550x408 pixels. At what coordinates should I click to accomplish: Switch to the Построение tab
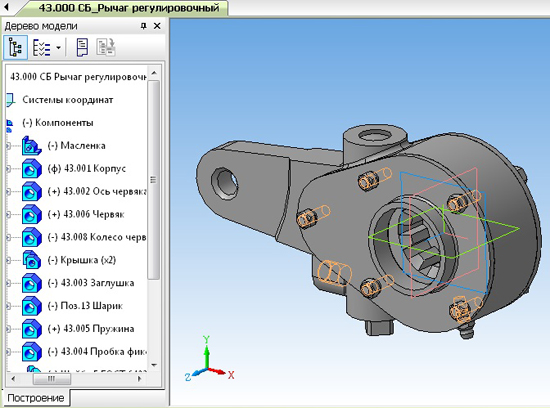(x=35, y=398)
